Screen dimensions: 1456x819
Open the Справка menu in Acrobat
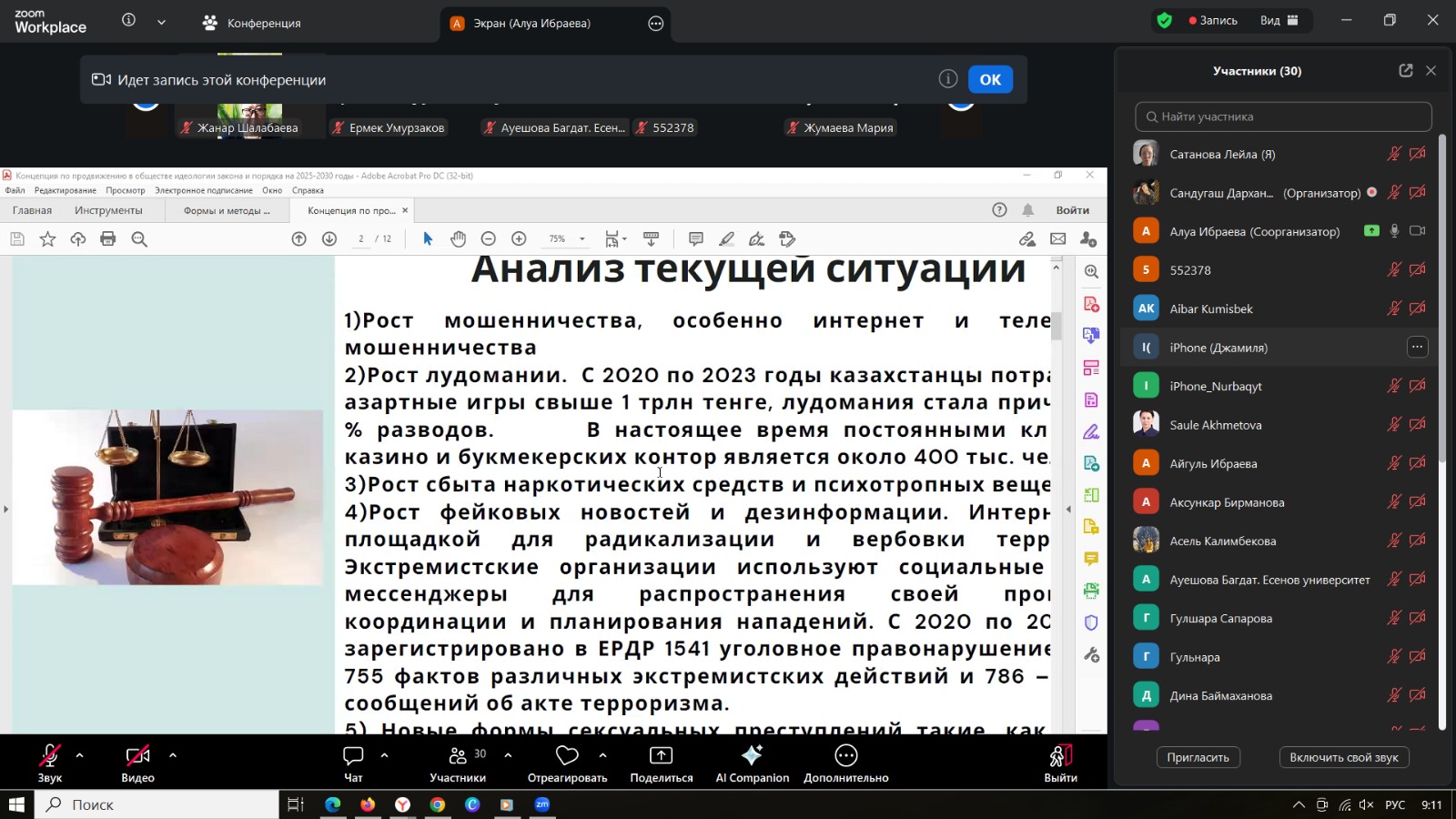tap(308, 190)
